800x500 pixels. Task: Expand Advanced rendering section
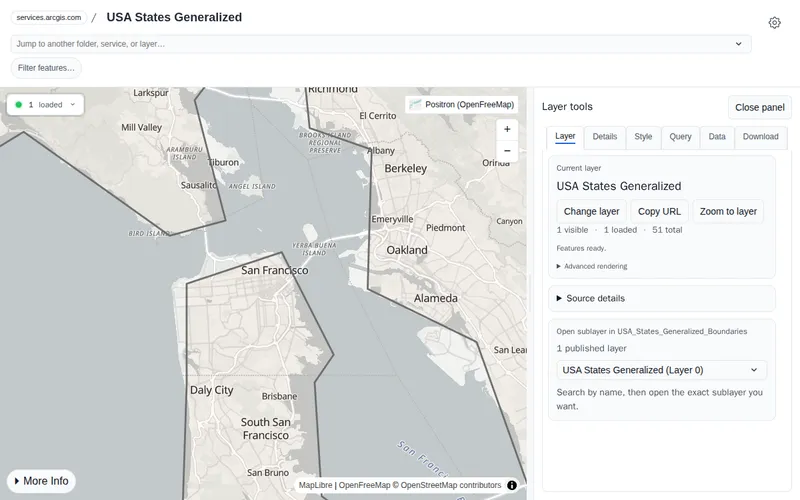(592, 266)
